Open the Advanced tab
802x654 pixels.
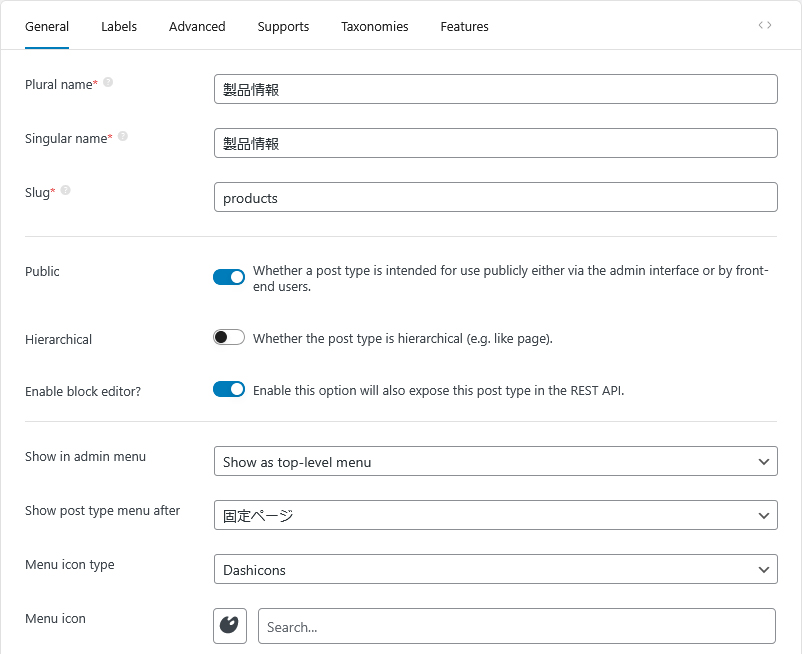tap(197, 26)
